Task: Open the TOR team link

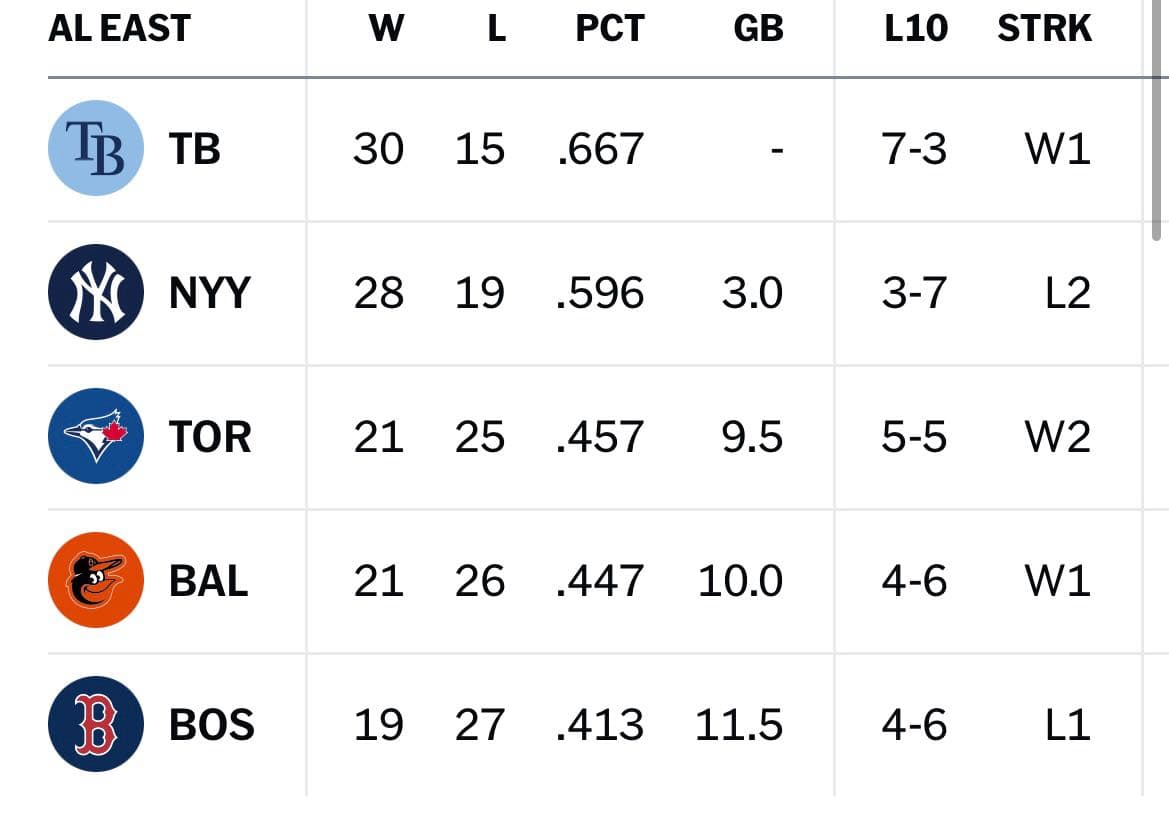Action: click(x=210, y=437)
